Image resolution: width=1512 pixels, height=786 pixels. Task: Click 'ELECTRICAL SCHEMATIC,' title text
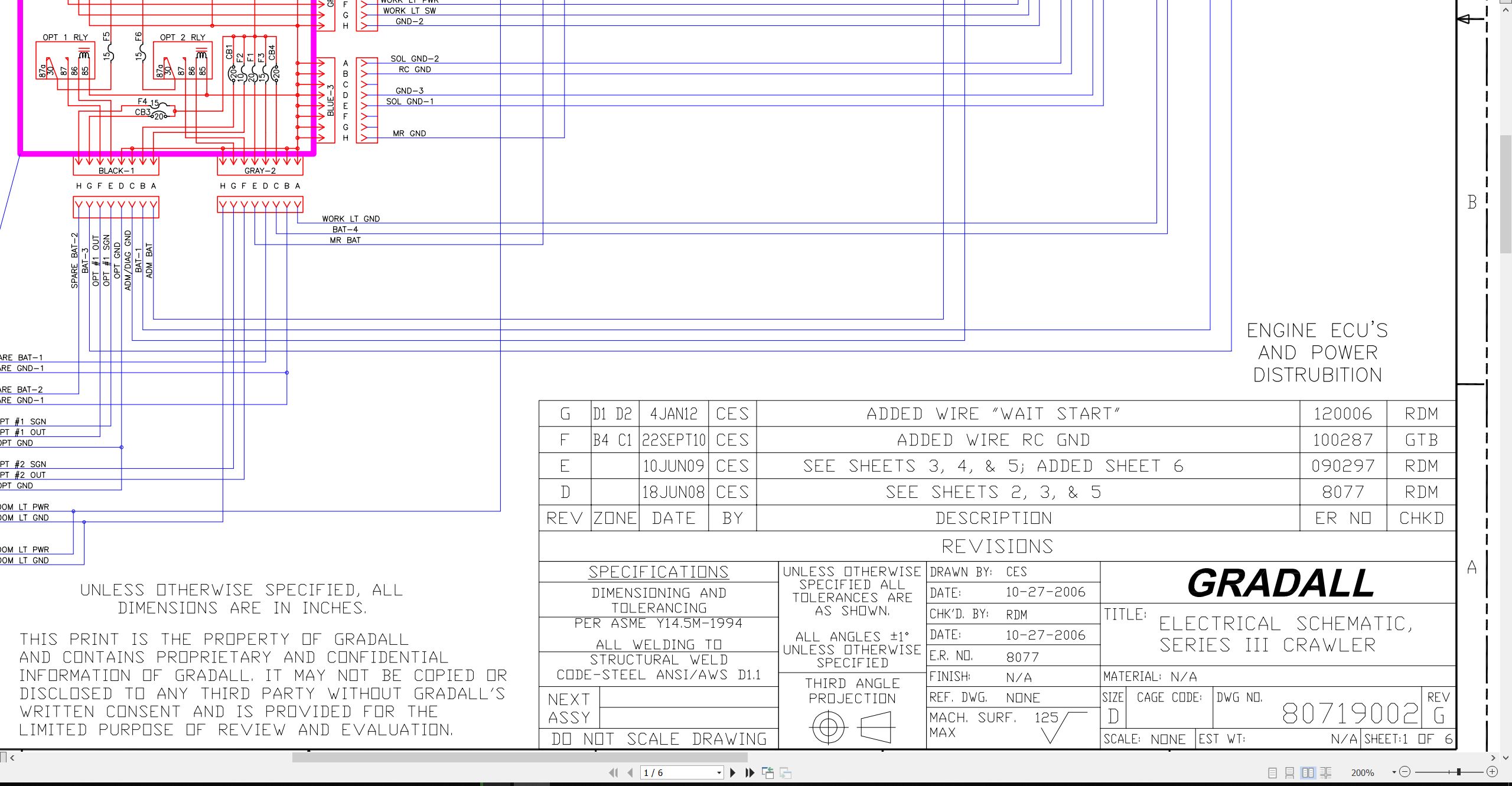pos(1286,624)
